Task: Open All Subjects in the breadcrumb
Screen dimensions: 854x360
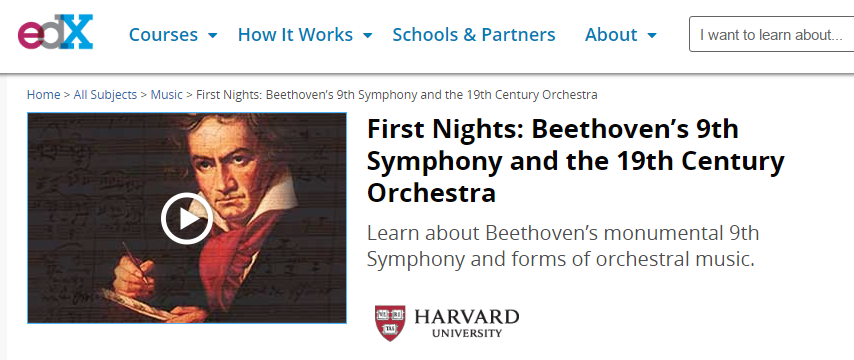Action: [105, 95]
